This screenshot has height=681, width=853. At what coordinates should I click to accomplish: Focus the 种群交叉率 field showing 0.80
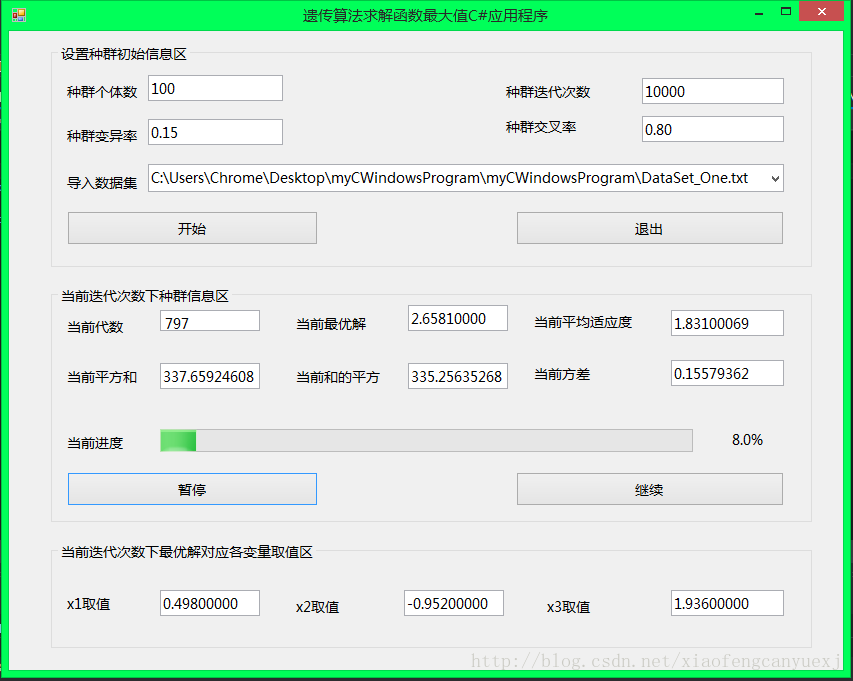coord(713,129)
